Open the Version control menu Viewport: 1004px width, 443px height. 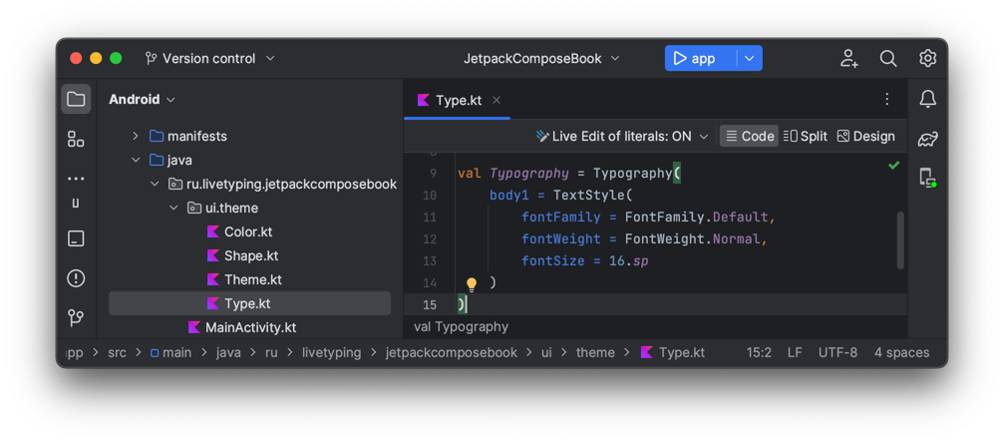[210, 59]
